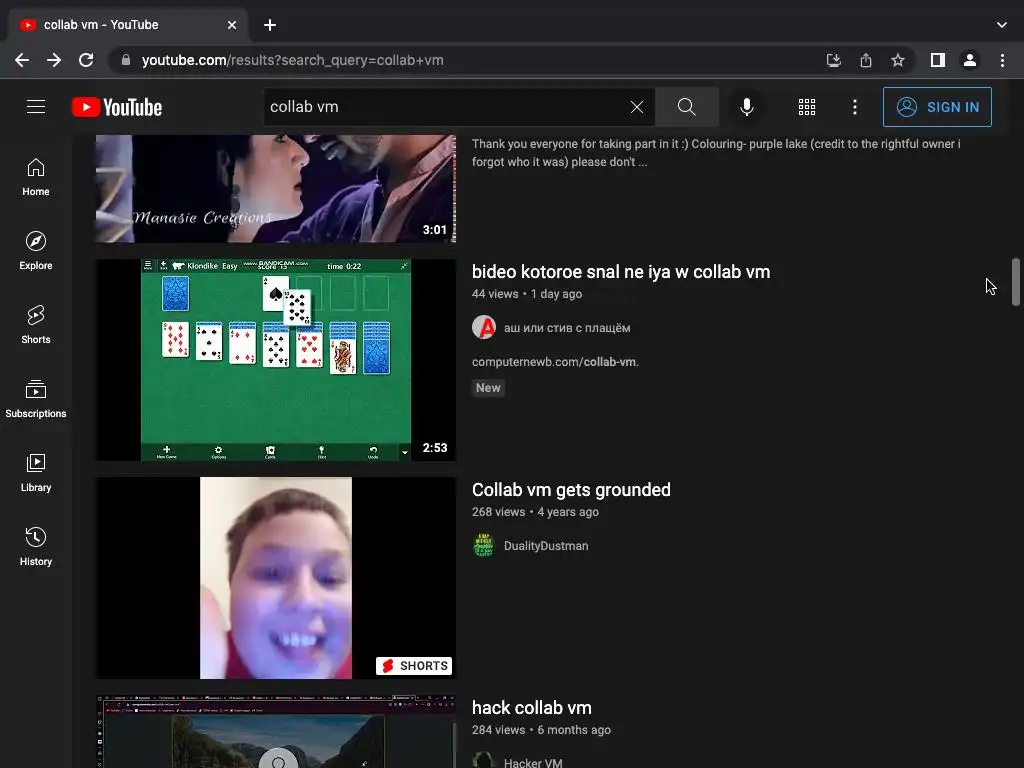Open Shorts in sidebar
The width and height of the screenshot is (1024, 768).
click(36, 325)
